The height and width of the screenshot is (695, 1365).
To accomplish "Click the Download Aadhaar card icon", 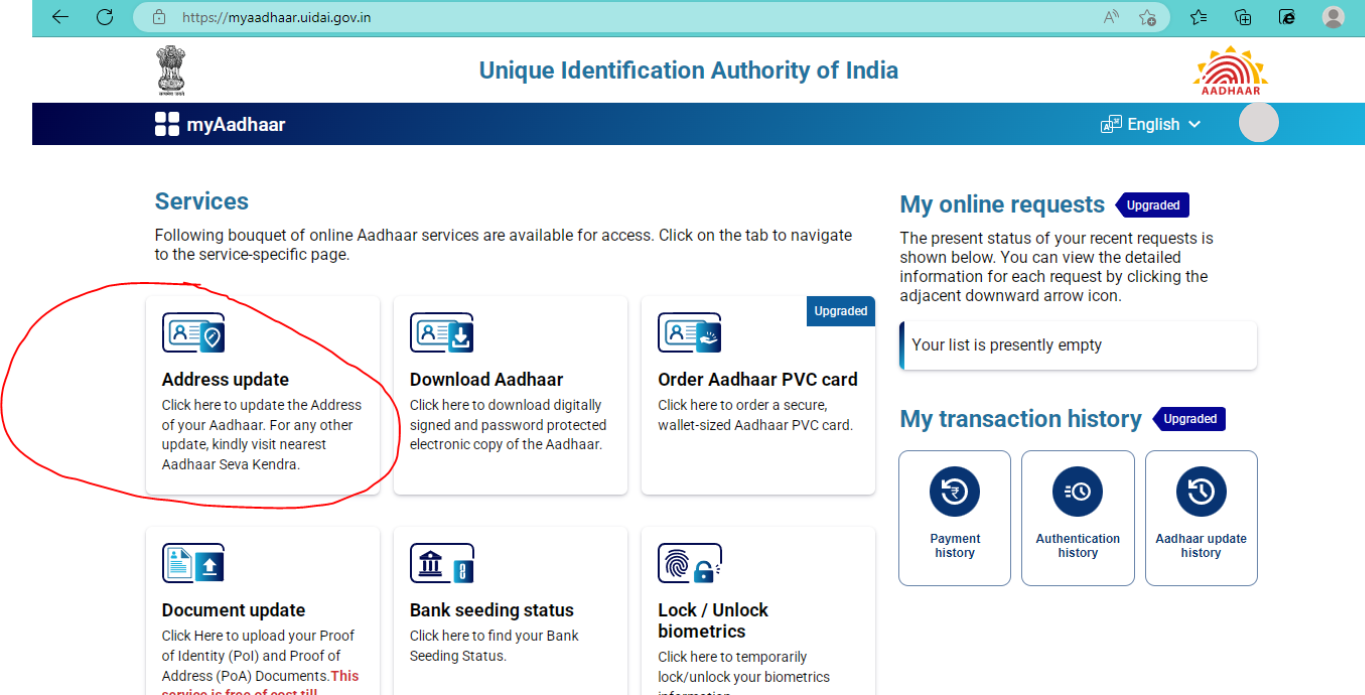I will coord(441,333).
